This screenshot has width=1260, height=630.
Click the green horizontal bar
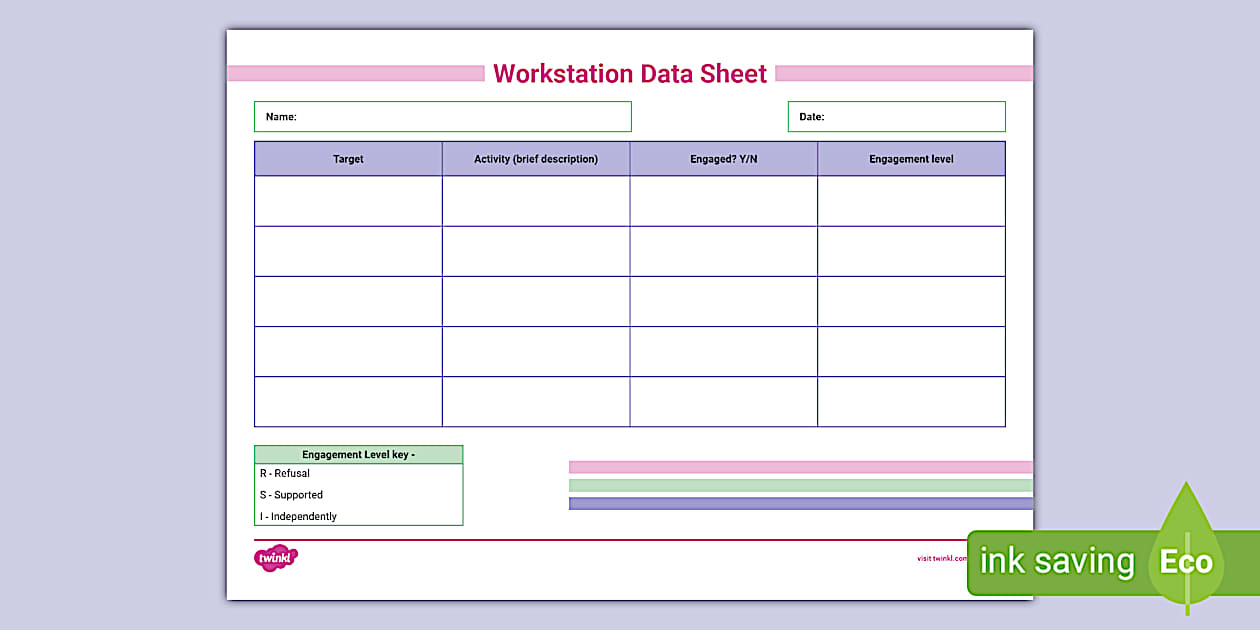click(800, 486)
